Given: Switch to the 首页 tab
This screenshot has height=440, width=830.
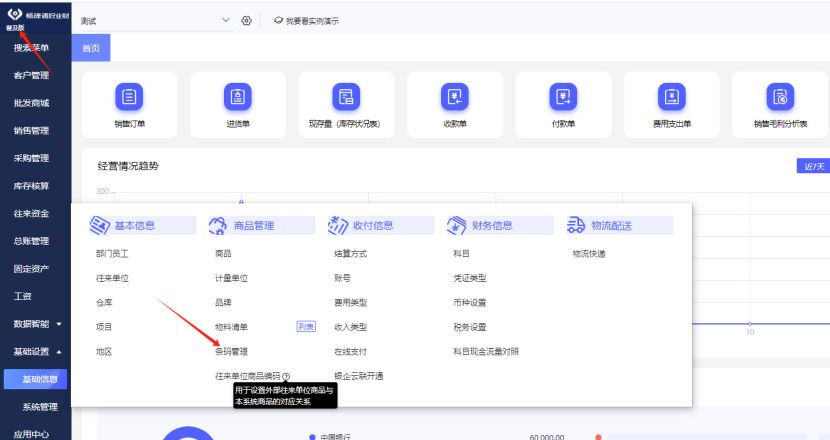Looking at the screenshot, I should [x=91, y=48].
